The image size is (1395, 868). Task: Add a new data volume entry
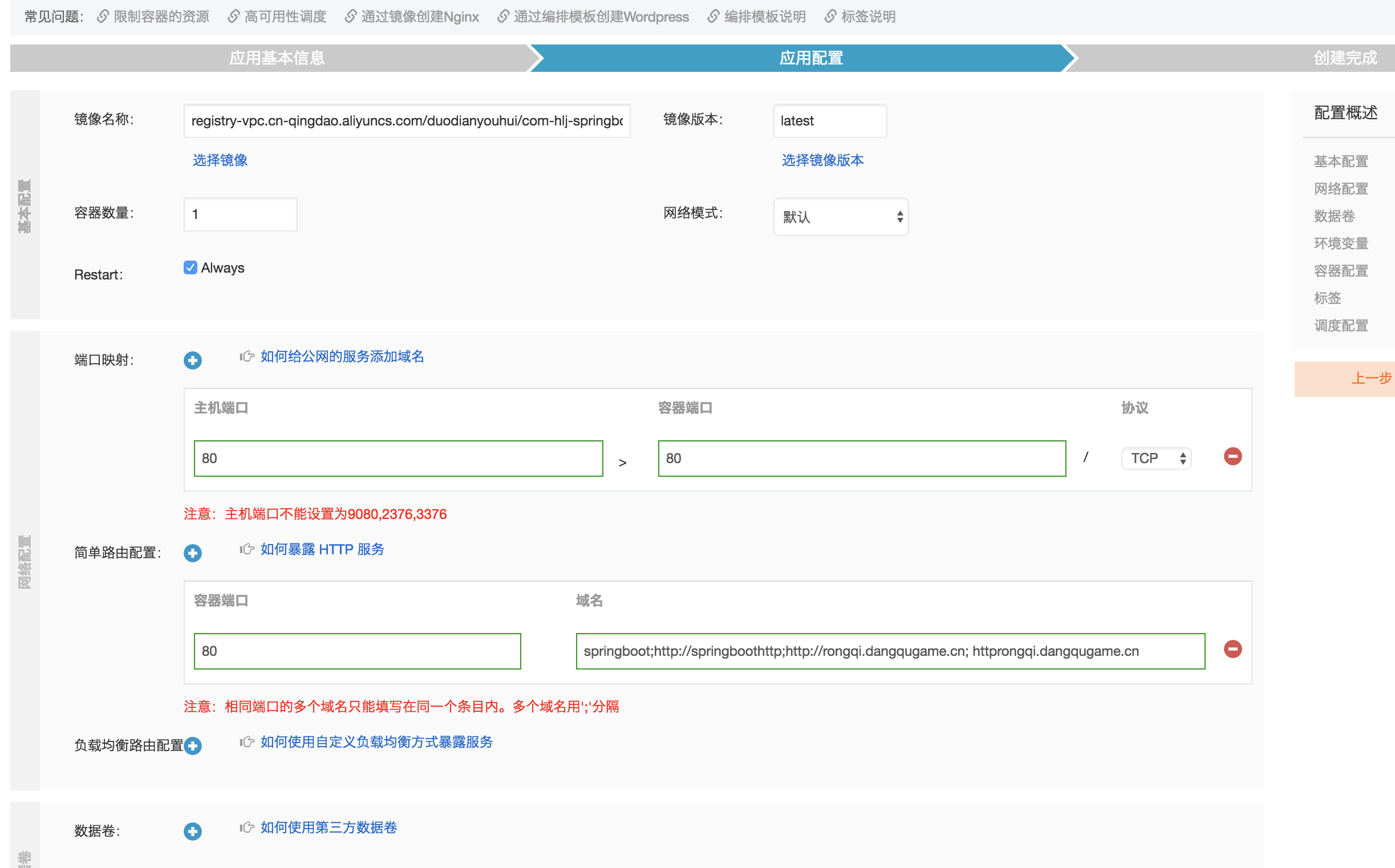point(192,832)
